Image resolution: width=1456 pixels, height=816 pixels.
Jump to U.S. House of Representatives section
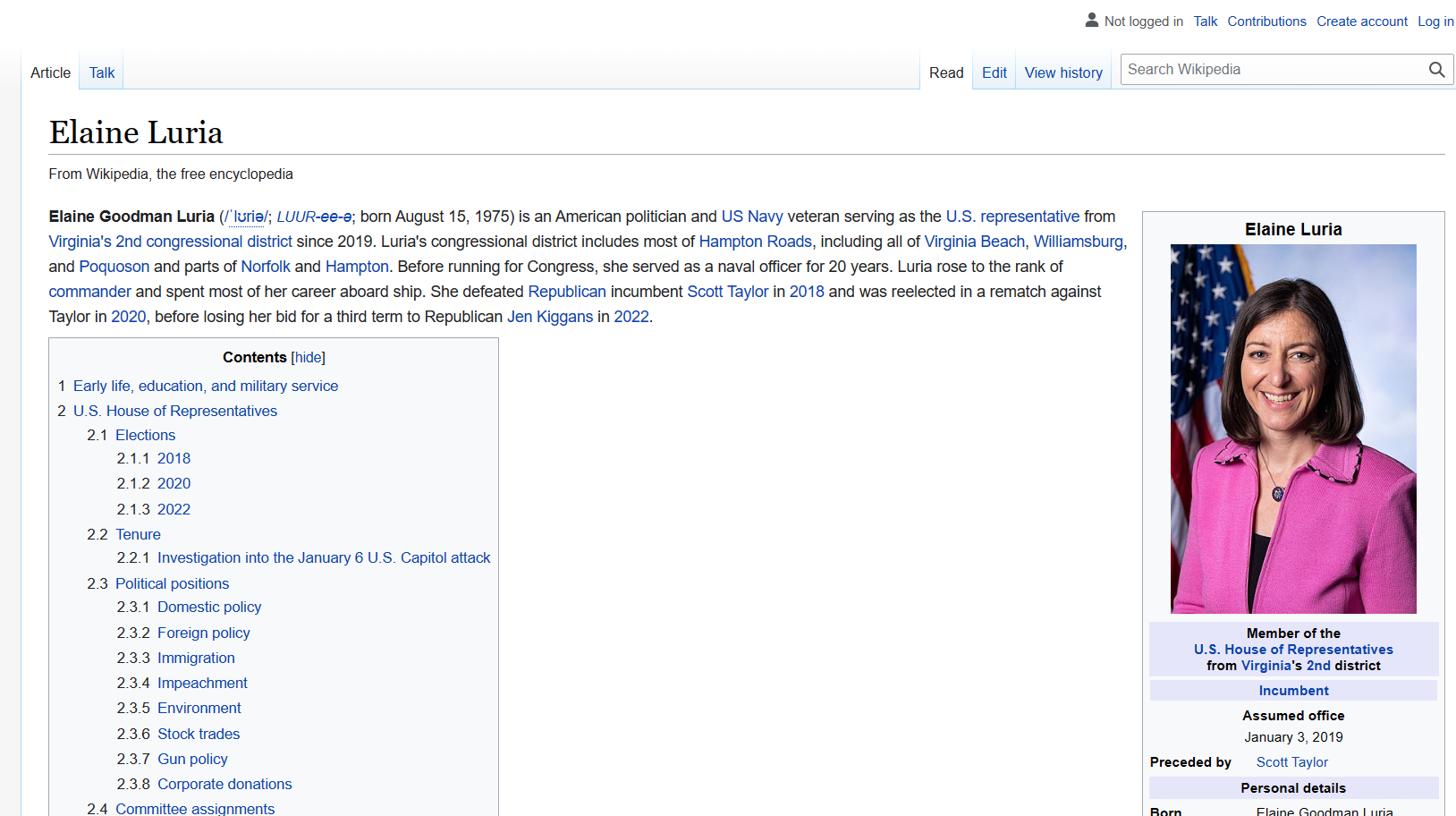tap(175, 411)
